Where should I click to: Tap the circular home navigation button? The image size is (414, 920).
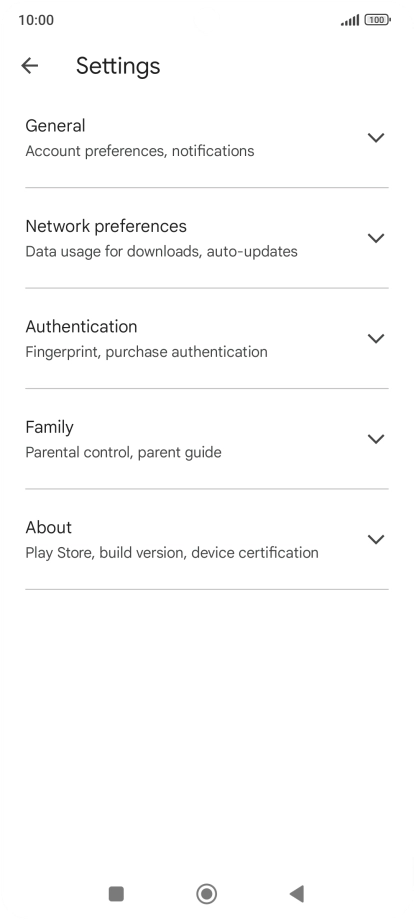click(206, 894)
